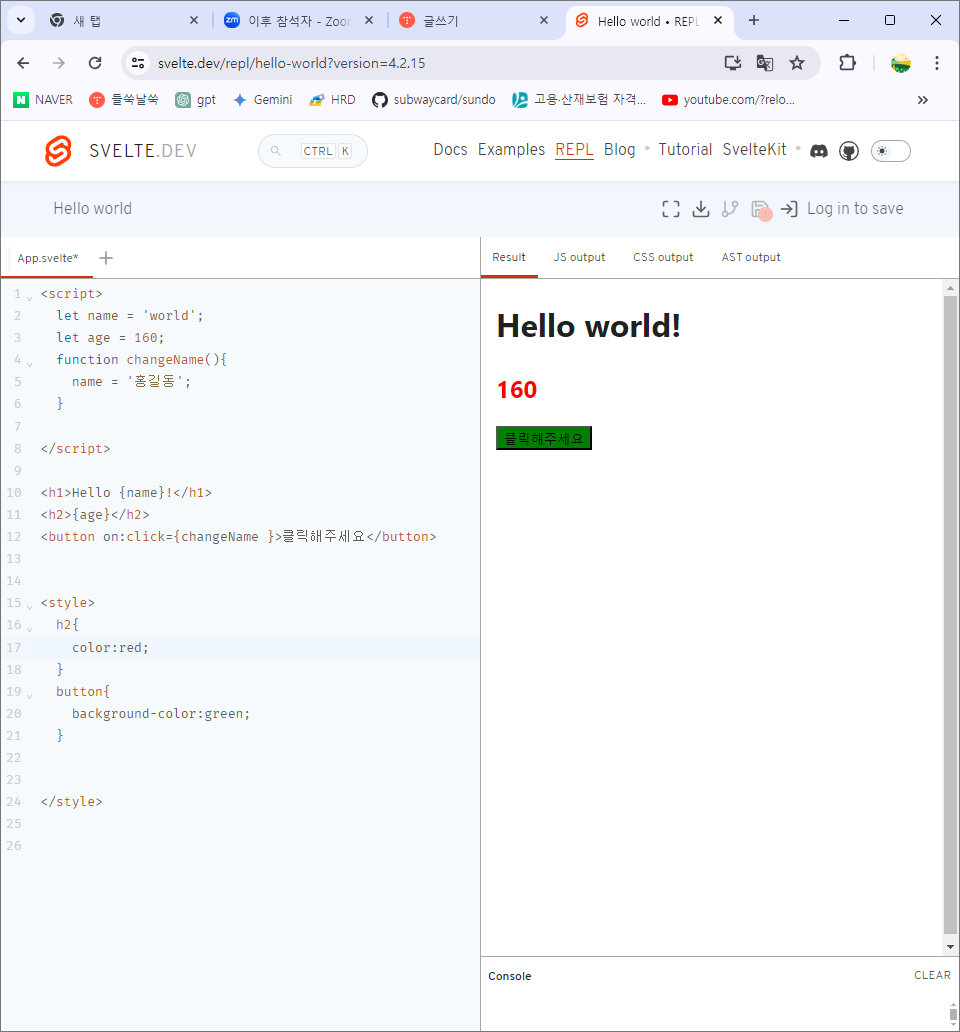
Task: Open the Chrome tab search dropdown
Action: click(21, 20)
